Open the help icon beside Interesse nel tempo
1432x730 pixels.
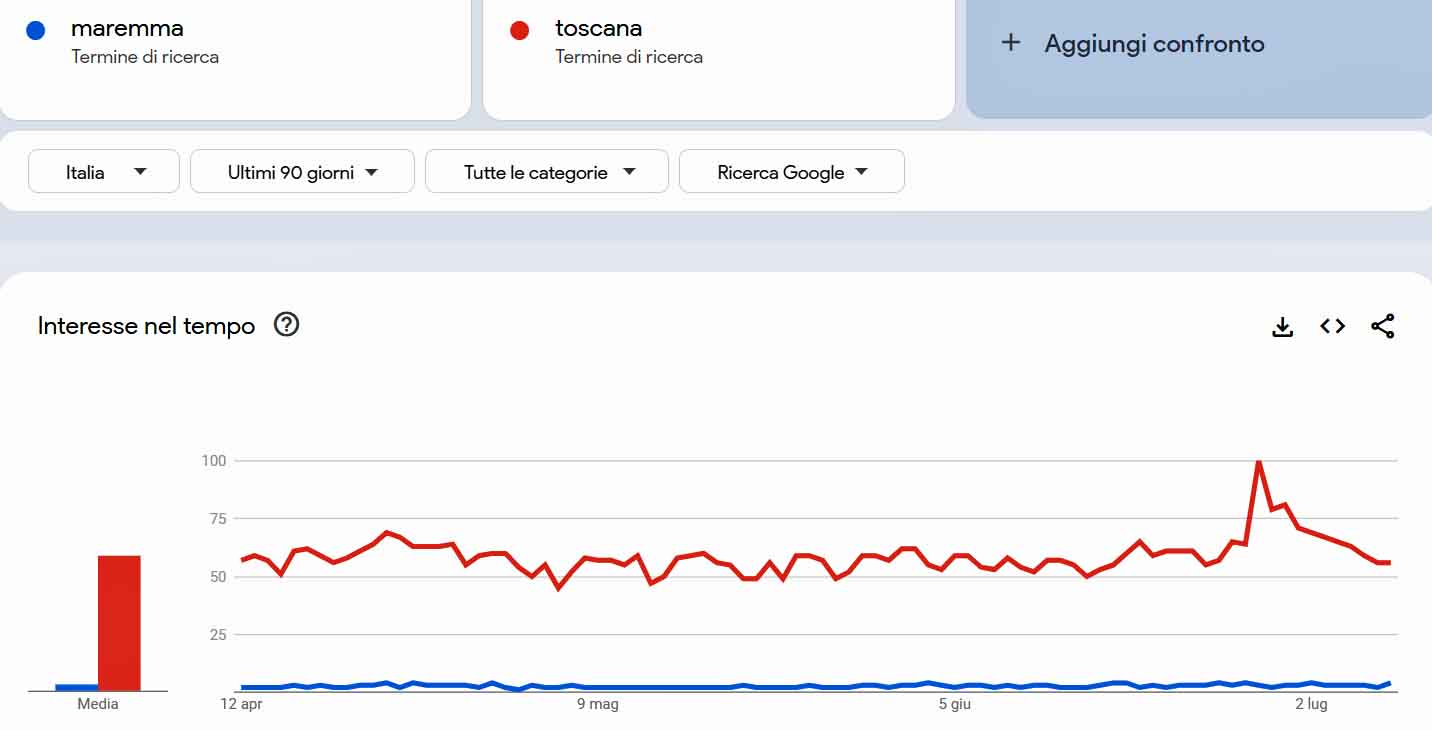pos(286,325)
